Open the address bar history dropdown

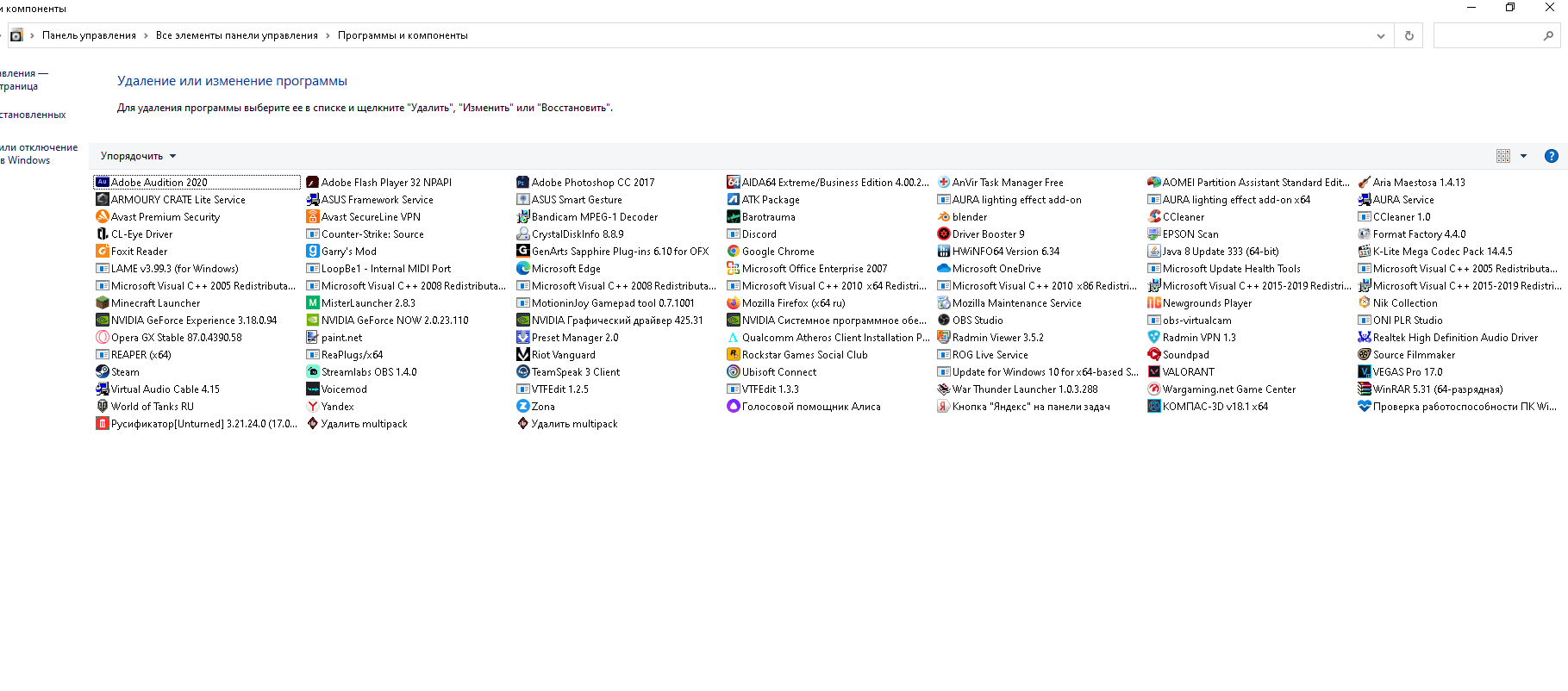(x=1381, y=35)
